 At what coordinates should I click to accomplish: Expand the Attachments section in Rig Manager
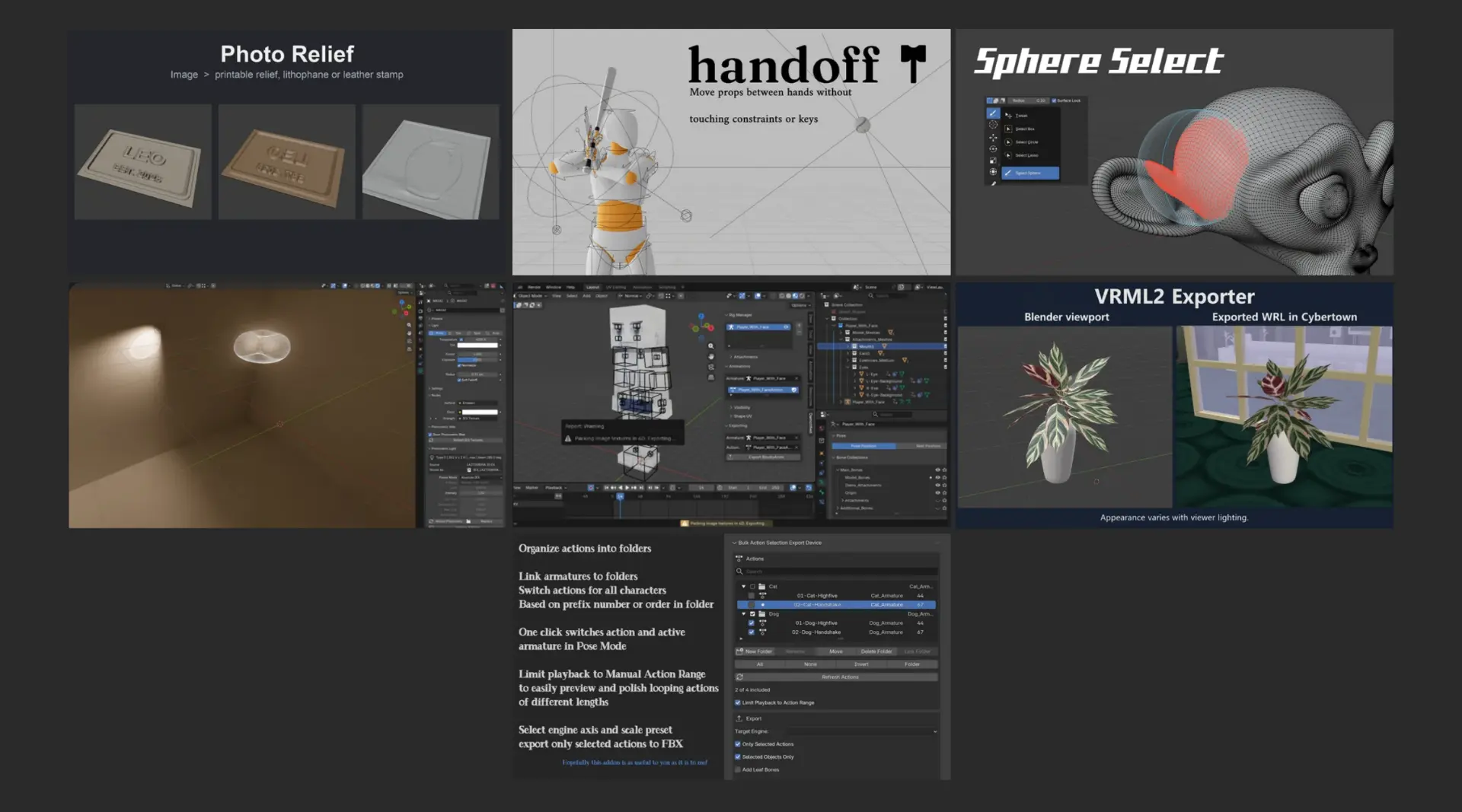coord(745,357)
